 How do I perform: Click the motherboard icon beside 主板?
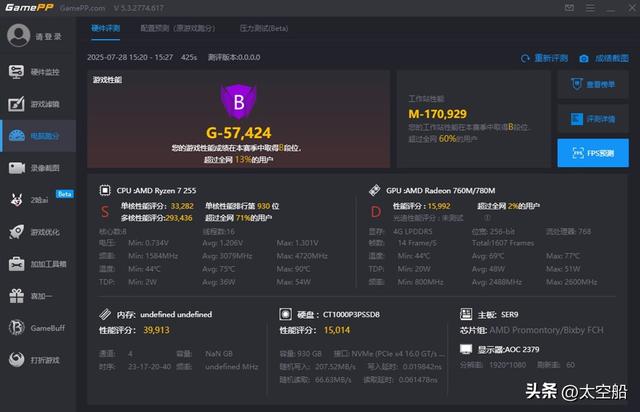click(466, 314)
